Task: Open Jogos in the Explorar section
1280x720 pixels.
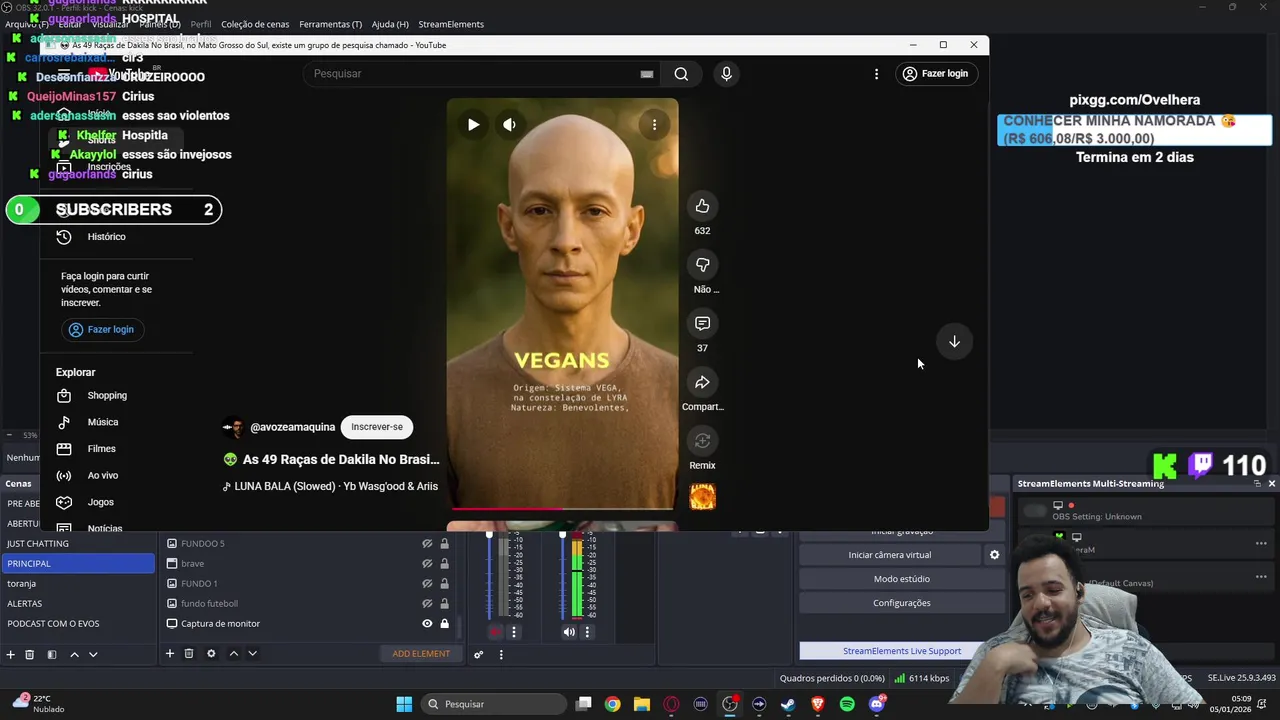Action: (x=101, y=502)
